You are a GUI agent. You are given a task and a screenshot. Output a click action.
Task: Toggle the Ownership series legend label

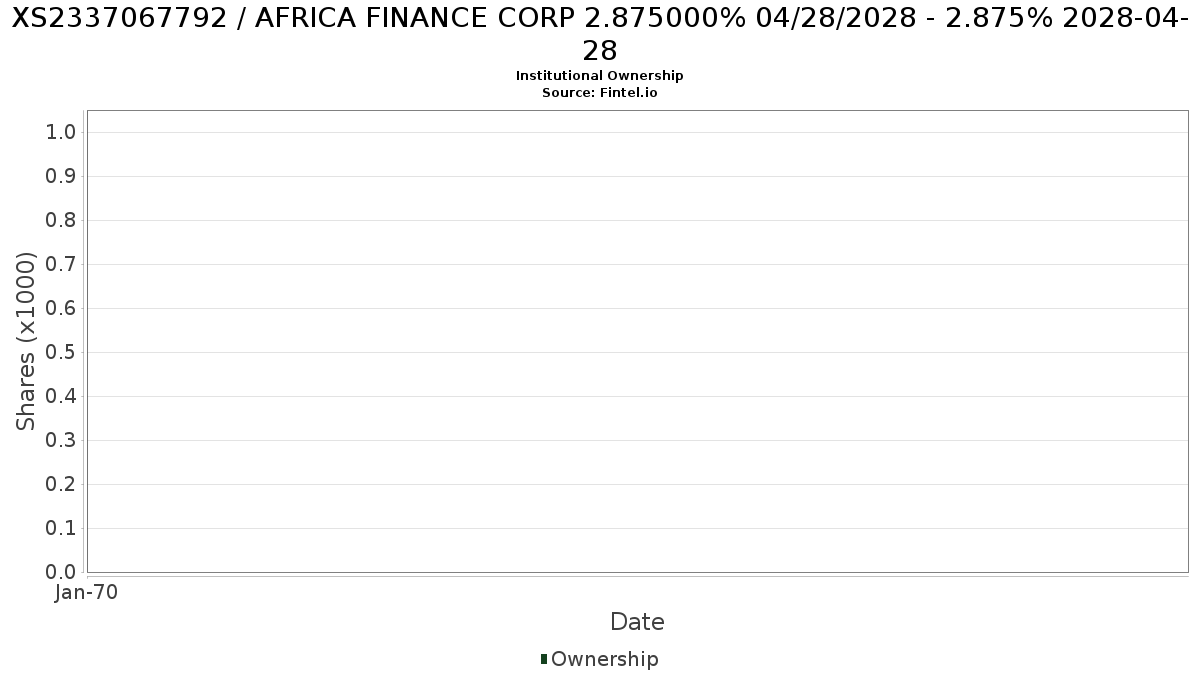[x=605, y=659]
